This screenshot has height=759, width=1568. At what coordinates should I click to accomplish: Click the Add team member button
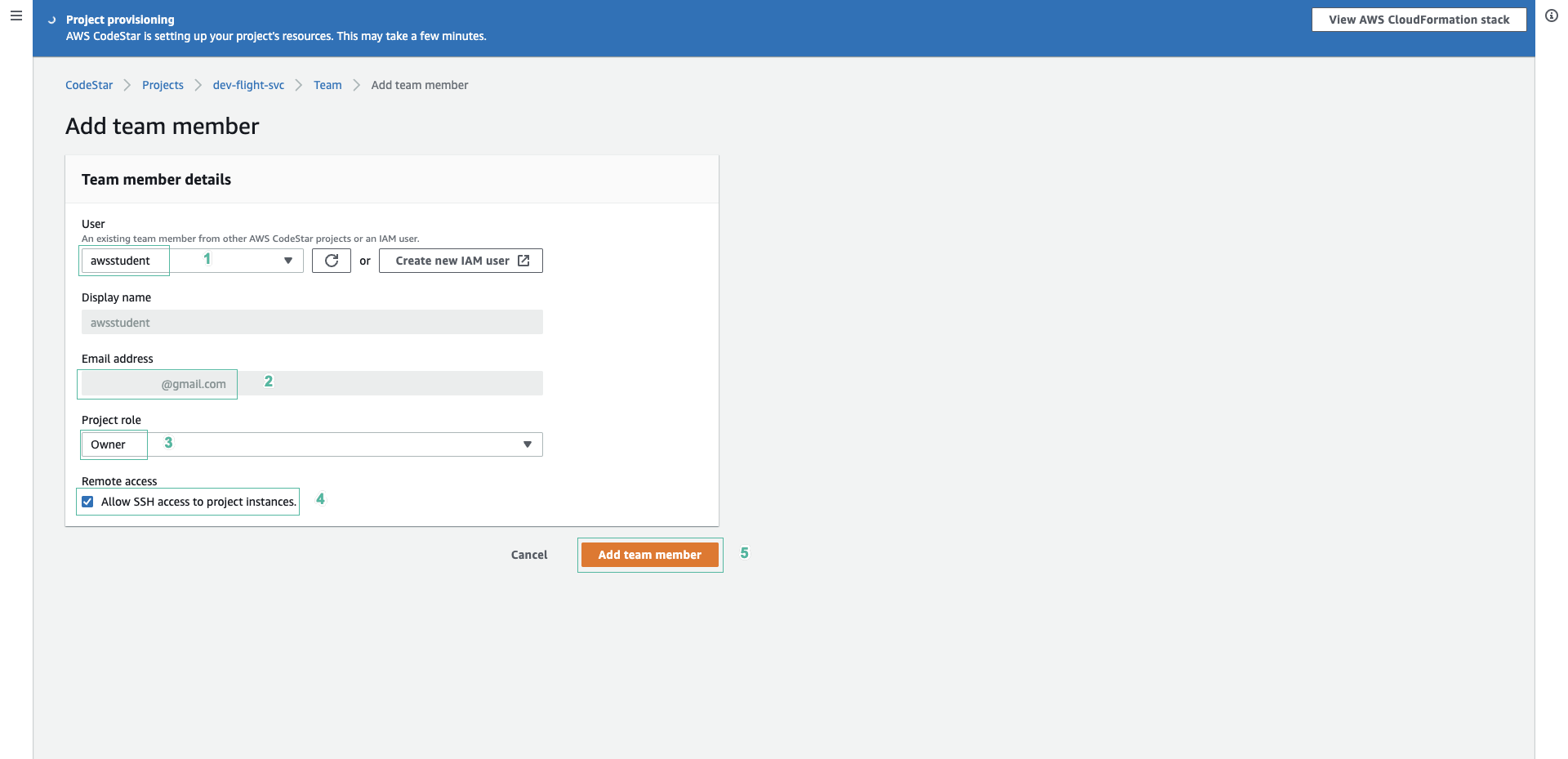coord(650,555)
